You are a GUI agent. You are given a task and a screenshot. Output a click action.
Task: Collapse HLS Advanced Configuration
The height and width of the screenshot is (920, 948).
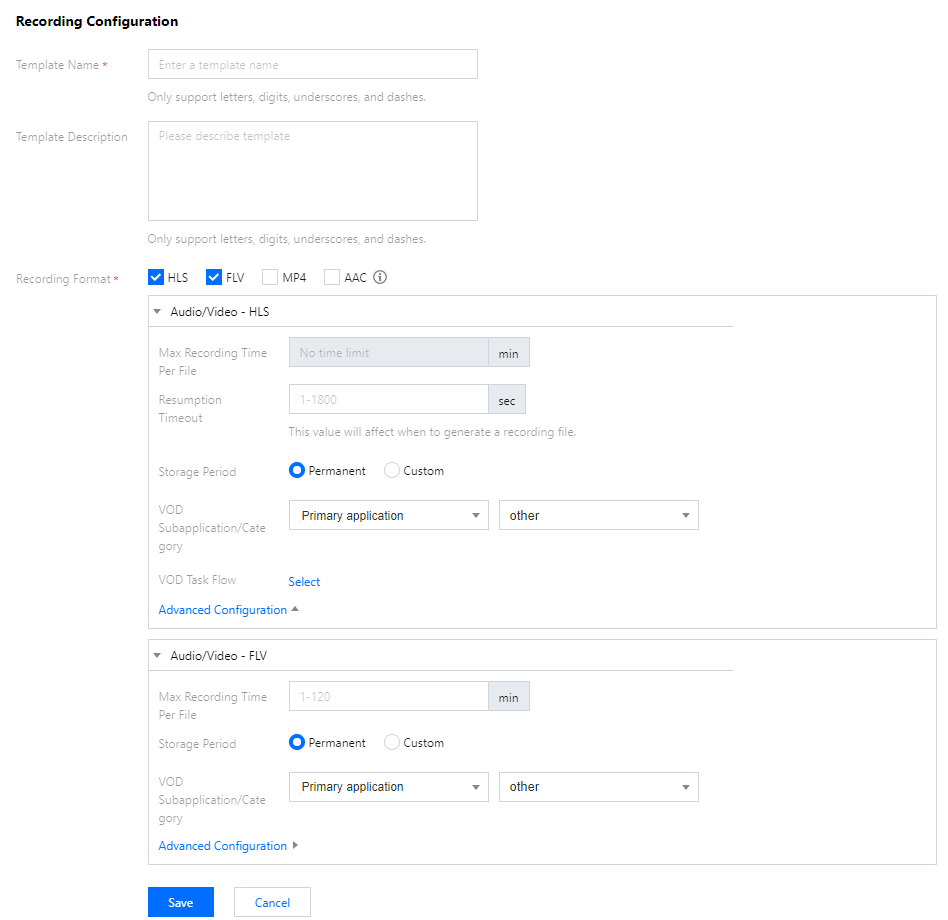click(228, 610)
